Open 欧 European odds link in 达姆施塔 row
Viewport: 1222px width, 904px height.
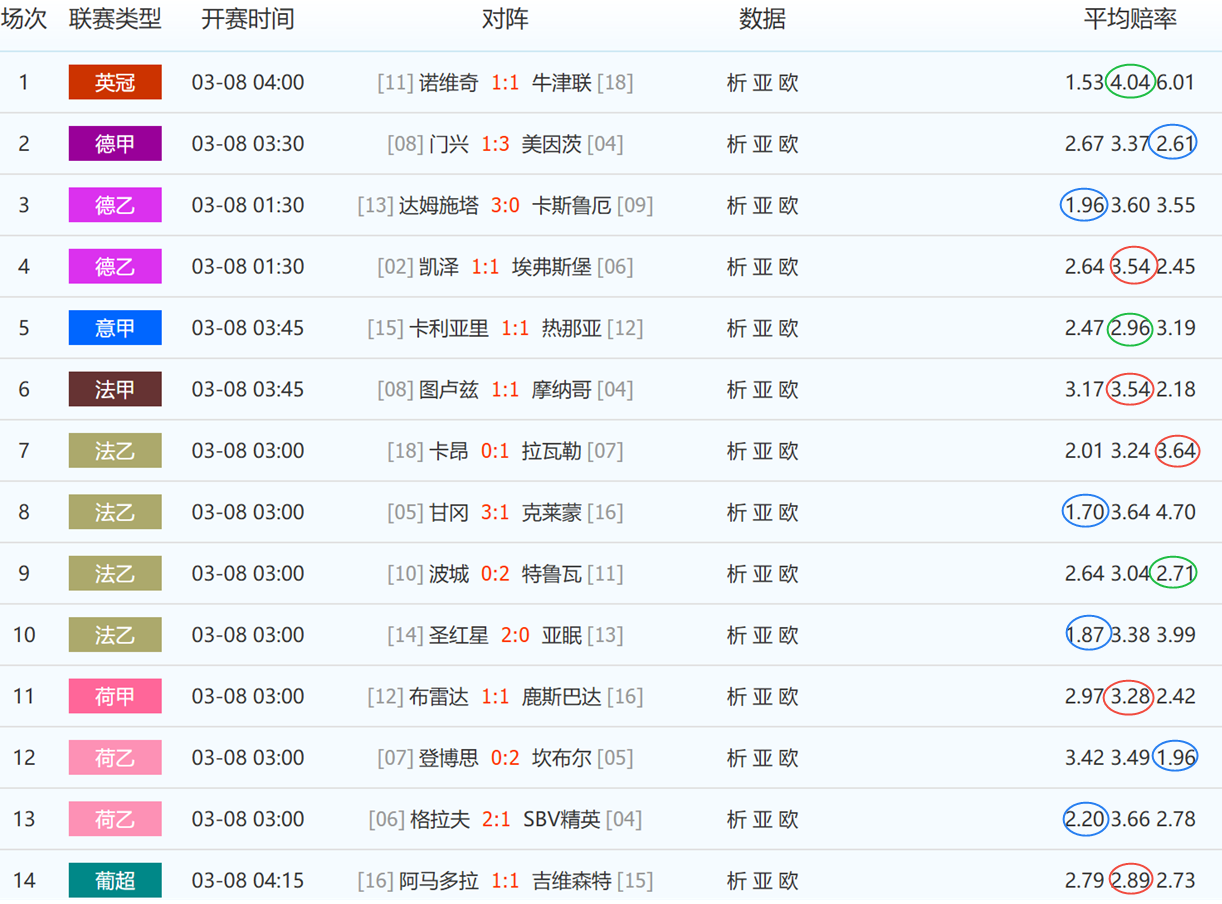(x=789, y=205)
